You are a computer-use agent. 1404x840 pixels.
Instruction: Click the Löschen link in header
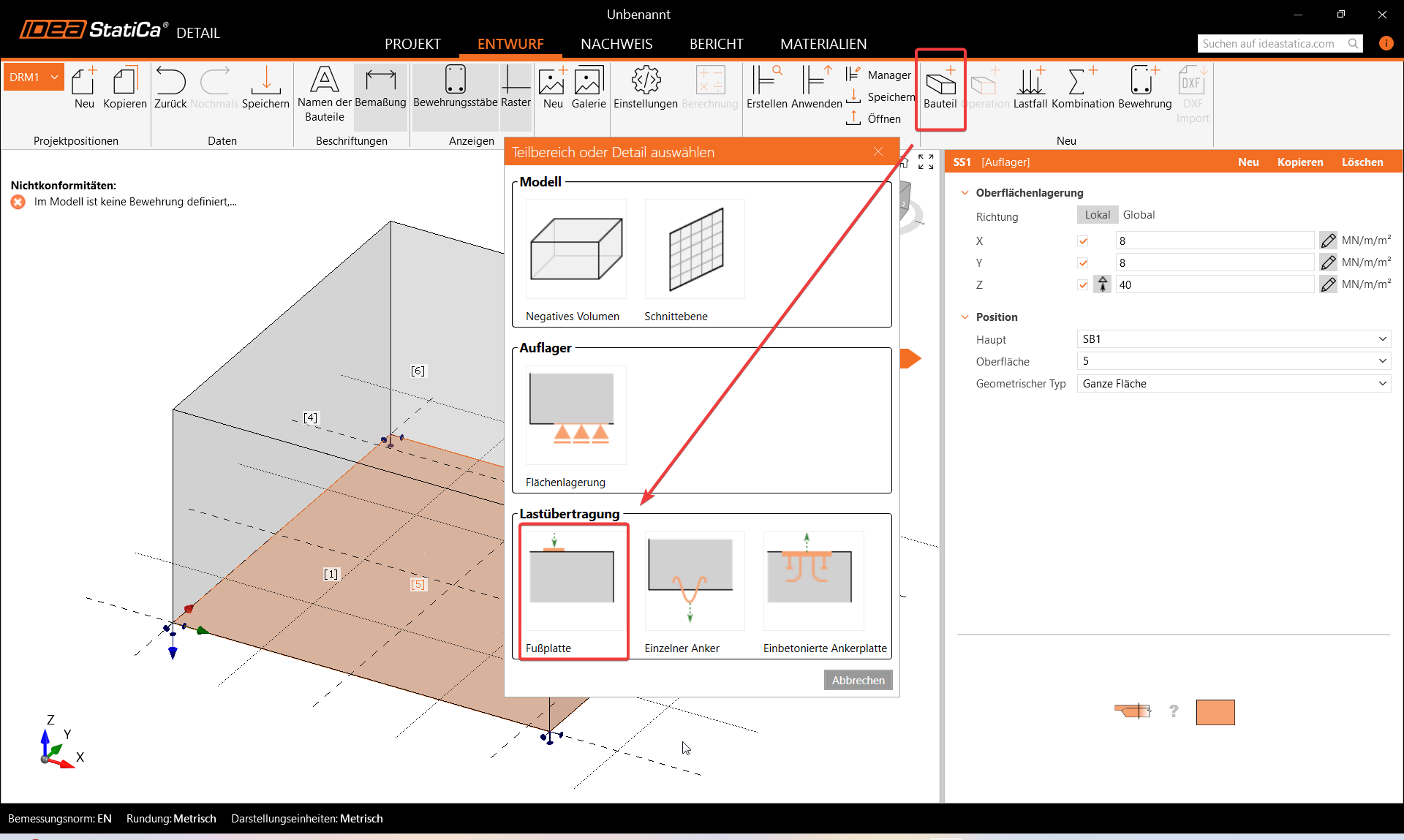pos(1362,162)
